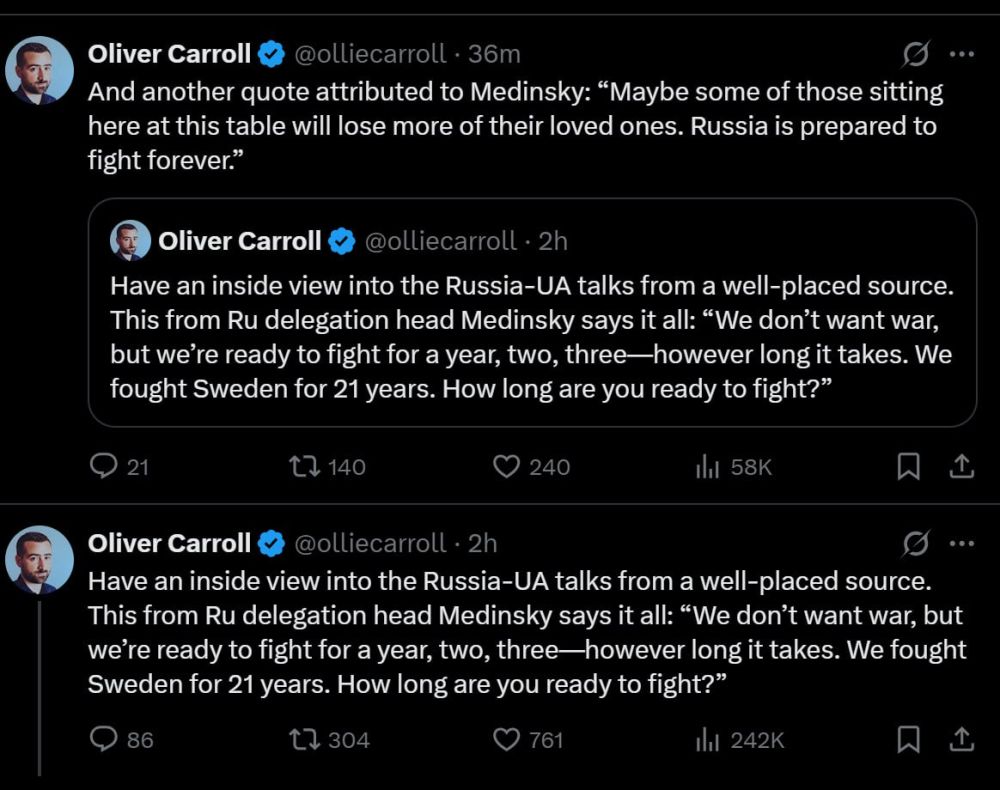Repost the top tweet with 140 reposts
Image resolution: width=1000 pixels, height=790 pixels.
point(301,466)
